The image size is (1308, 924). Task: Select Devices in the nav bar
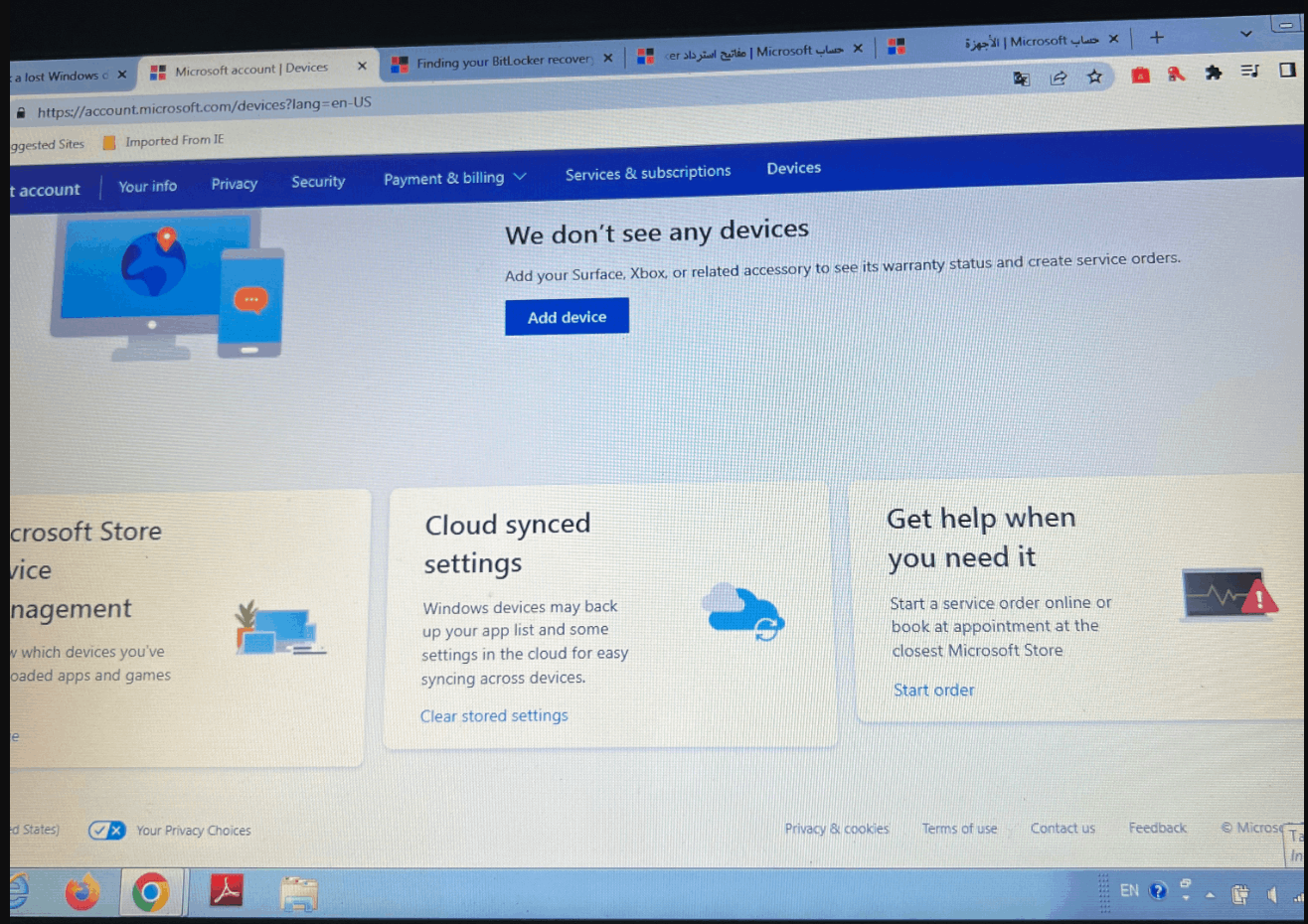[793, 168]
